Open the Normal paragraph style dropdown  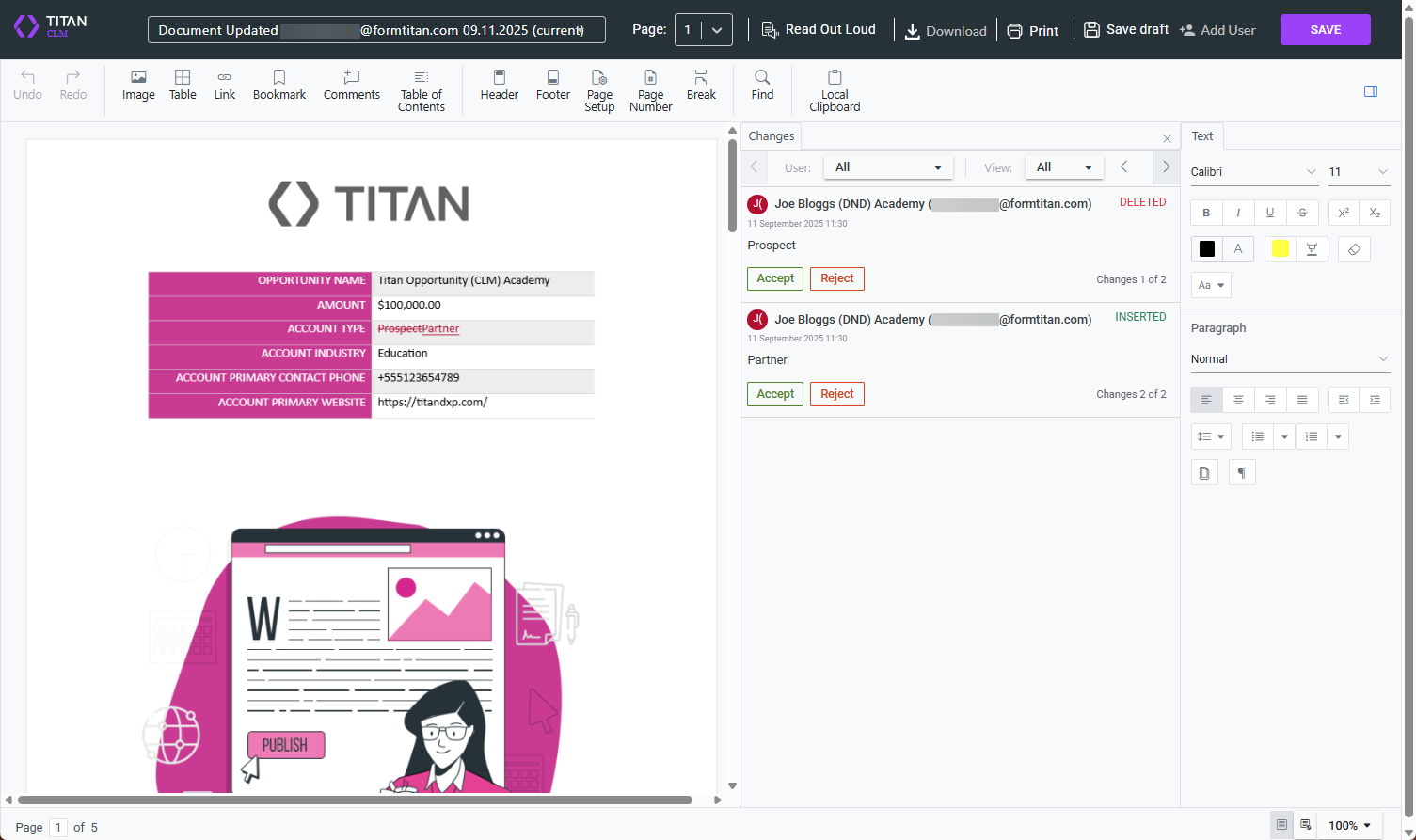pos(1289,358)
